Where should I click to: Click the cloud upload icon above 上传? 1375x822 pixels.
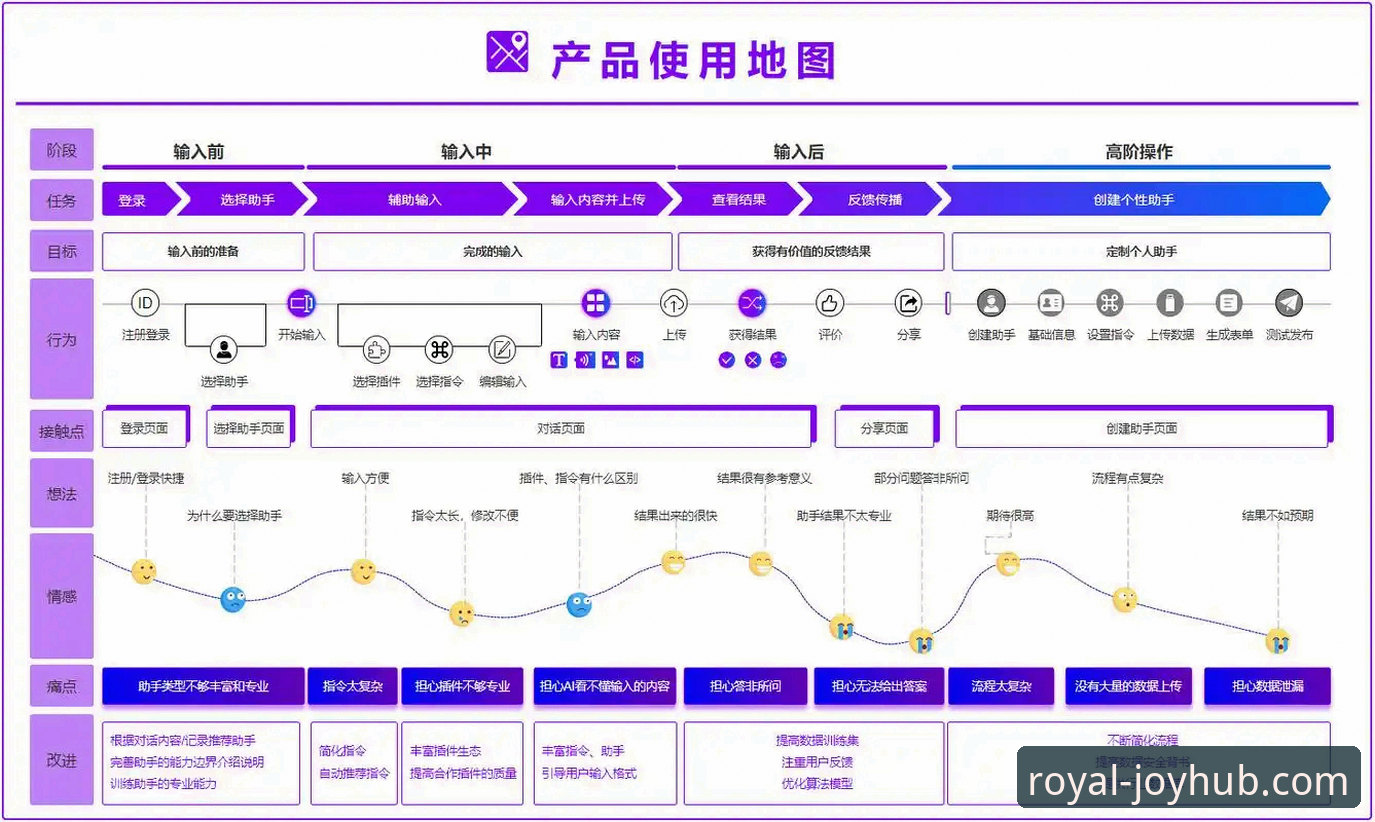point(674,303)
